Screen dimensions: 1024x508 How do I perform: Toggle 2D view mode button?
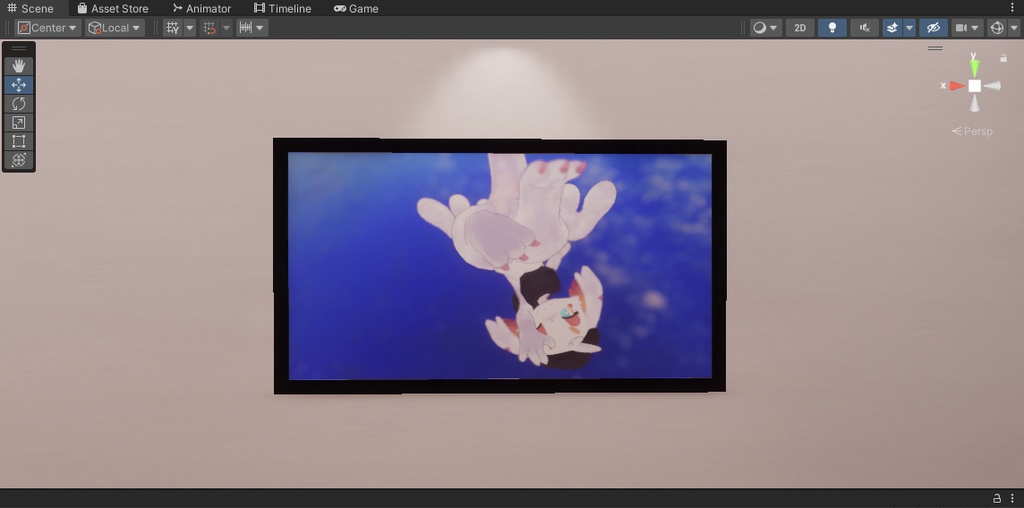pos(800,27)
